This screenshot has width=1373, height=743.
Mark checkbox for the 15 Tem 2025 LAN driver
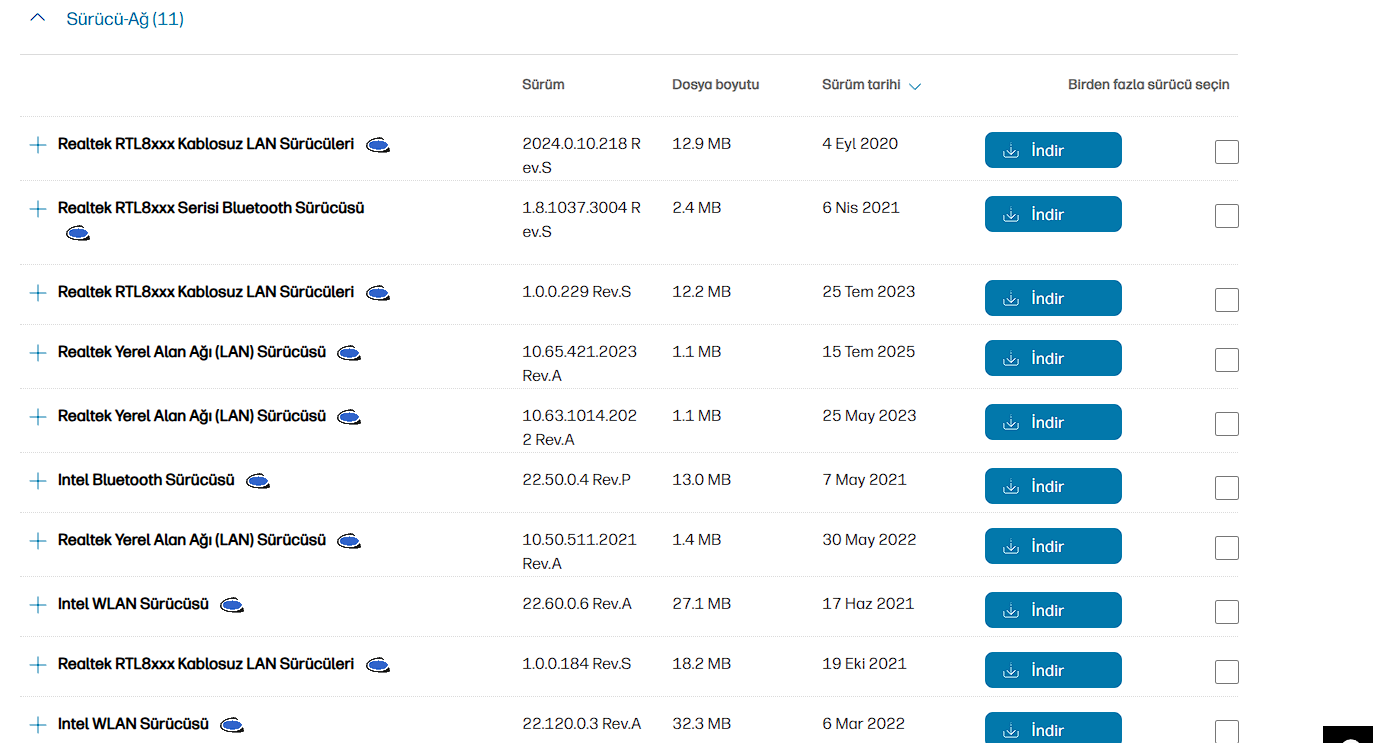[1227, 360]
